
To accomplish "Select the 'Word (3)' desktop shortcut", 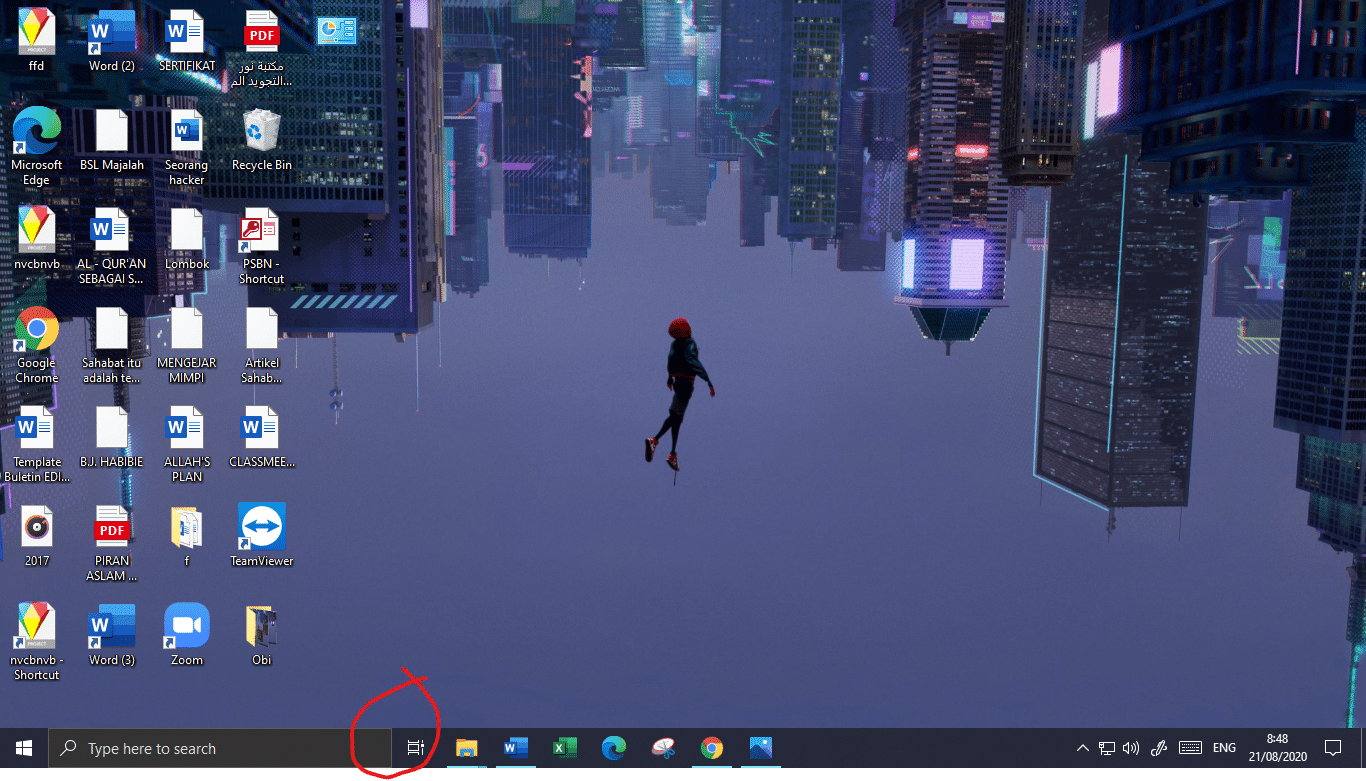I will tap(112, 634).
